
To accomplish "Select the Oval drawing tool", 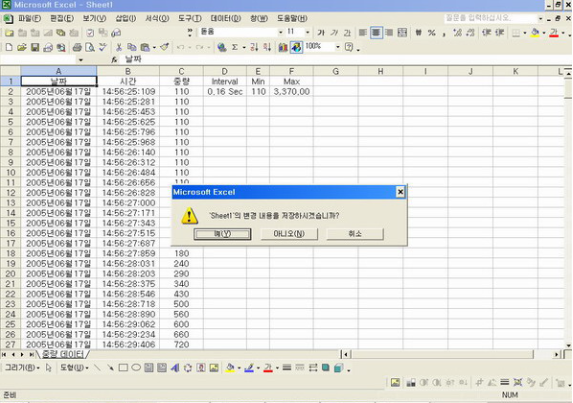I will [x=136, y=368].
